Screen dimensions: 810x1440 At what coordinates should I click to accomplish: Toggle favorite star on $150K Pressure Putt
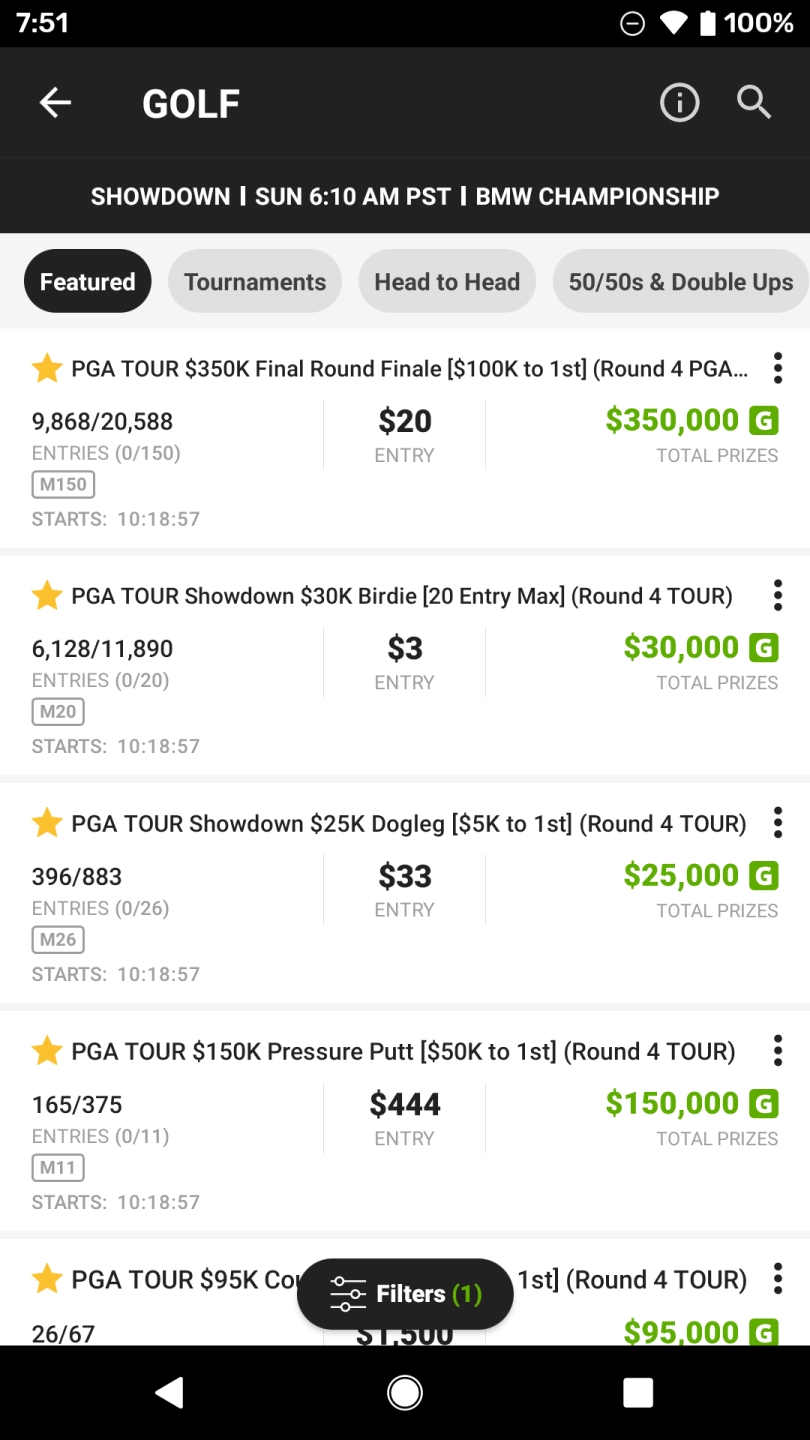click(47, 1051)
